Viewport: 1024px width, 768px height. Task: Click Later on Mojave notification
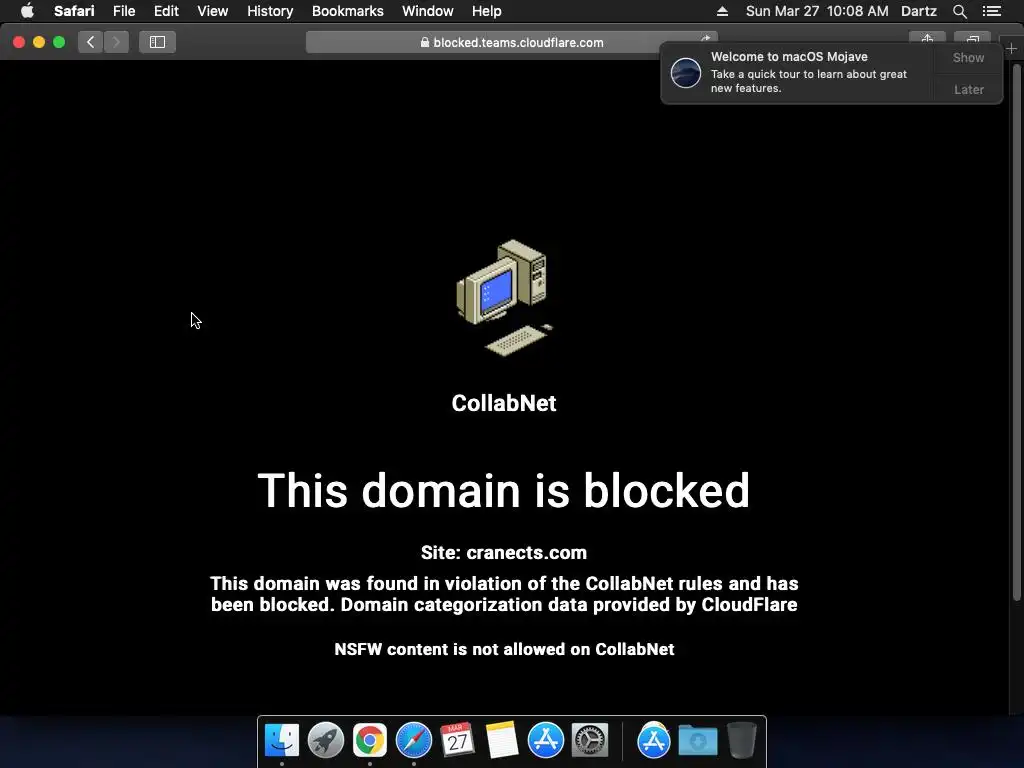[x=968, y=89]
